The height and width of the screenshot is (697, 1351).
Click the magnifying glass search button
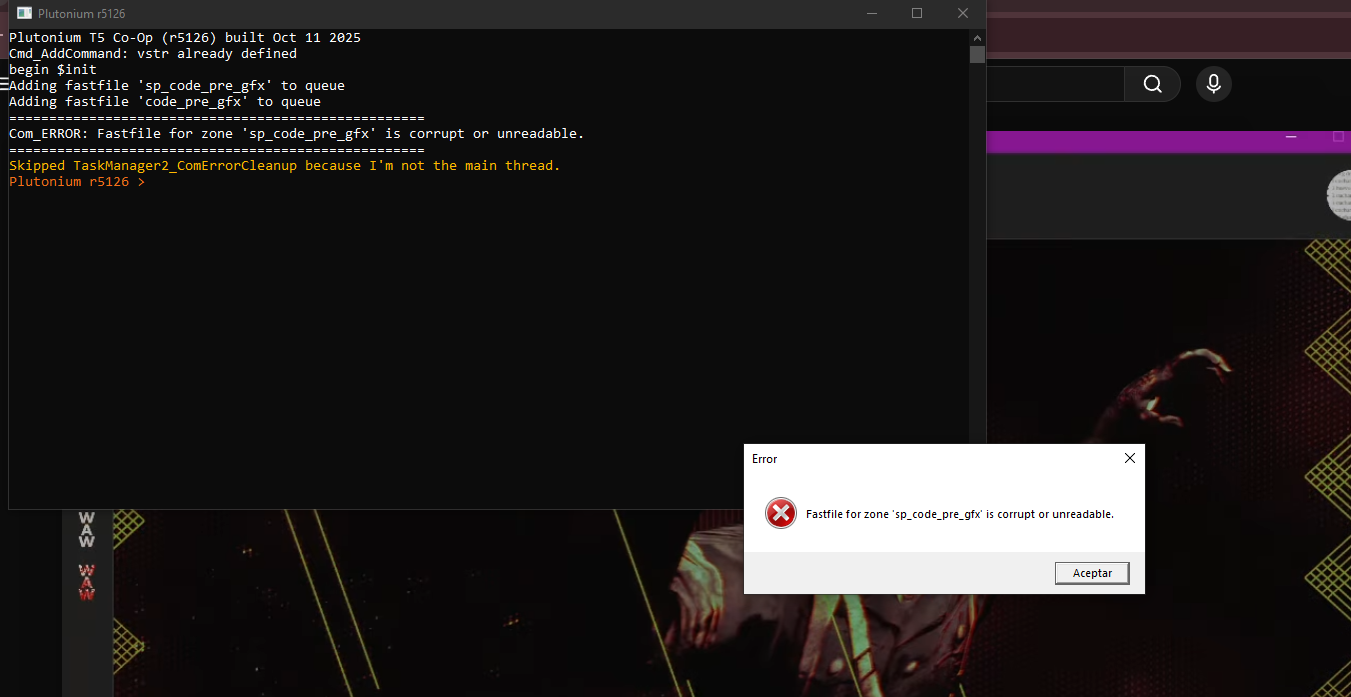click(x=1152, y=84)
